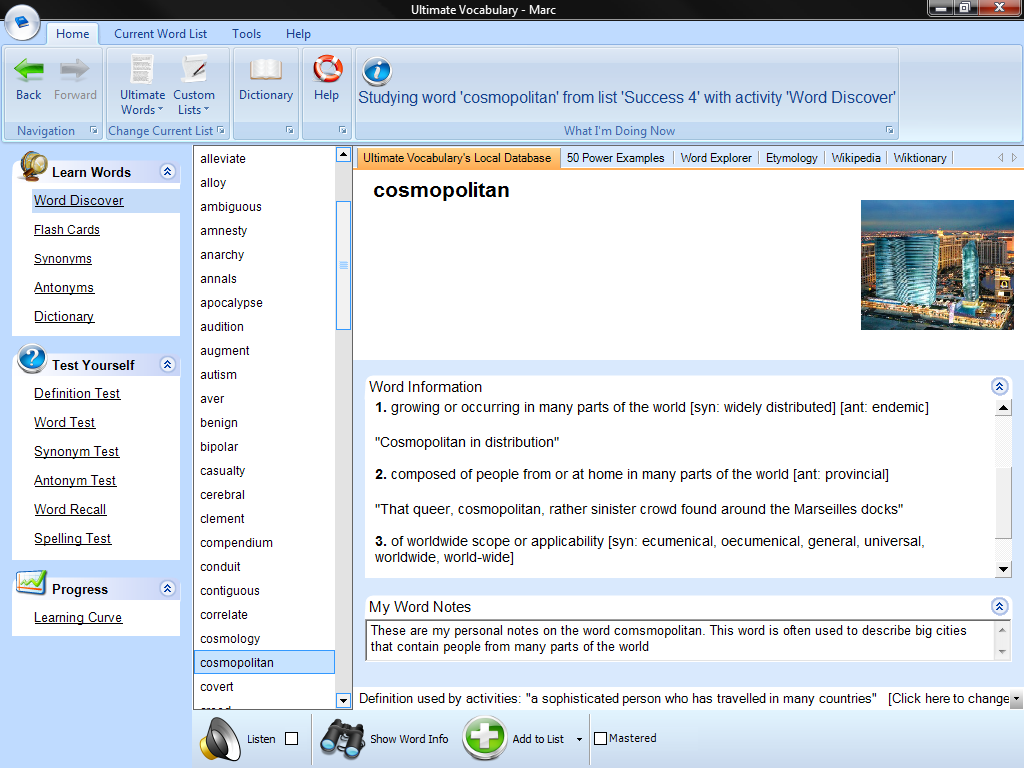Switch to Etymology tab
This screenshot has height=768, width=1024.
point(792,158)
